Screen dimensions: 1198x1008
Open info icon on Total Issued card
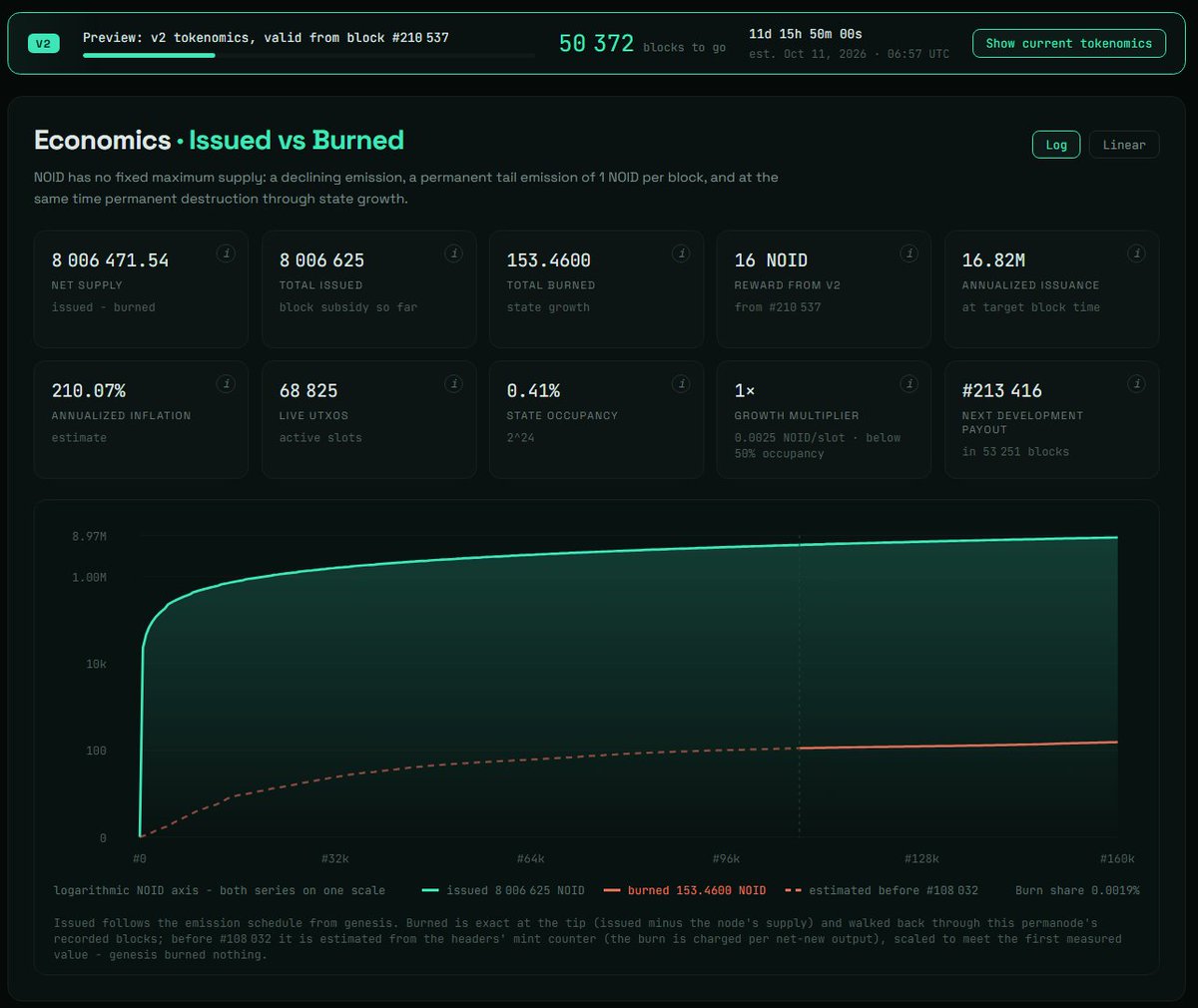(x=453, y=253)
